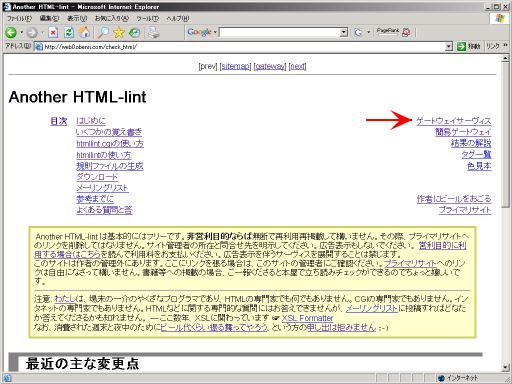Click the popup blocker icon beside PageRank

[x=406, y=32]
